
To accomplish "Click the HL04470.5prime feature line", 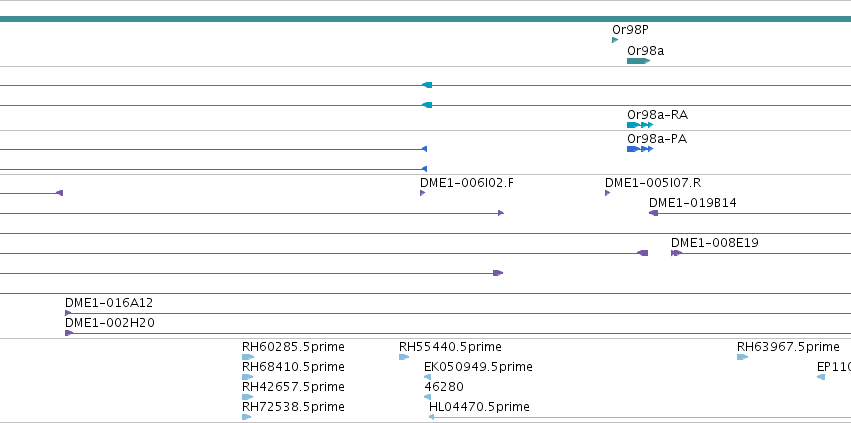I will tap(640, 417).
